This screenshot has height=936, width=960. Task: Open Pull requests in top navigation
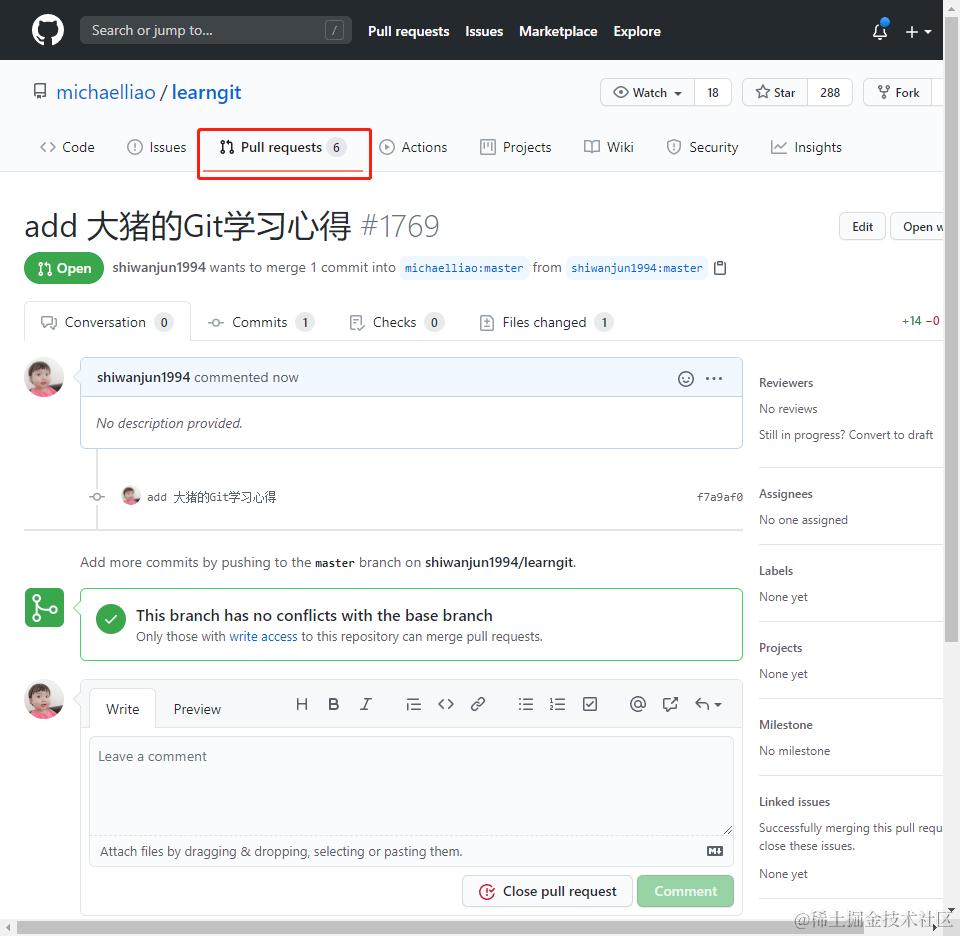coord(408,31)
